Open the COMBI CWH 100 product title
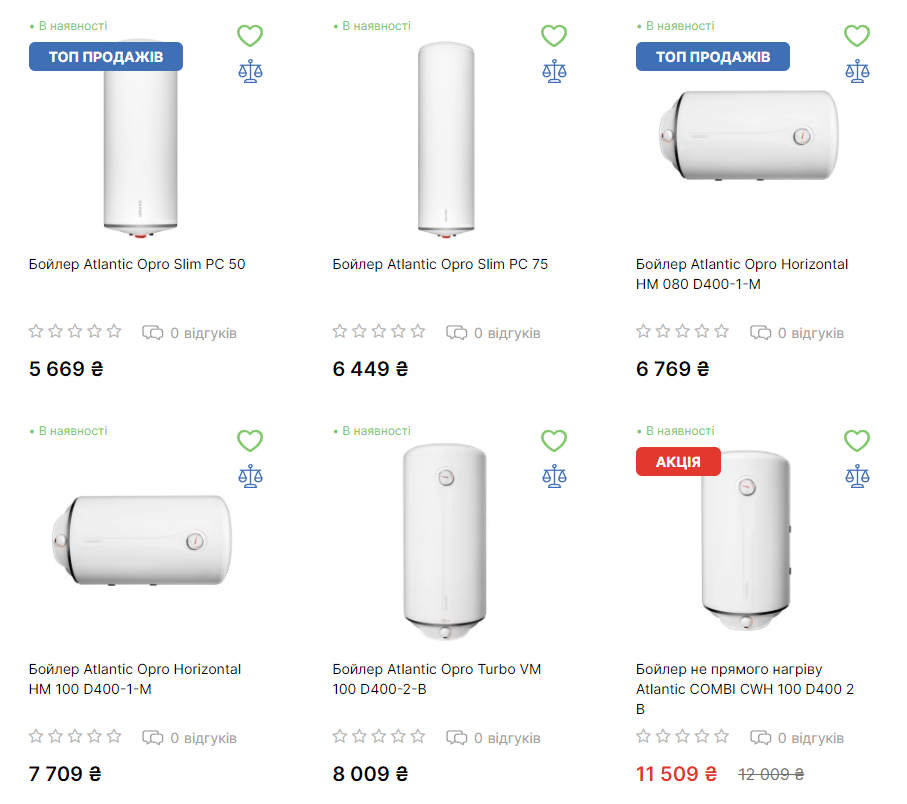The width and height of the screenshot is (907, 804). click(x=744, y=689)
